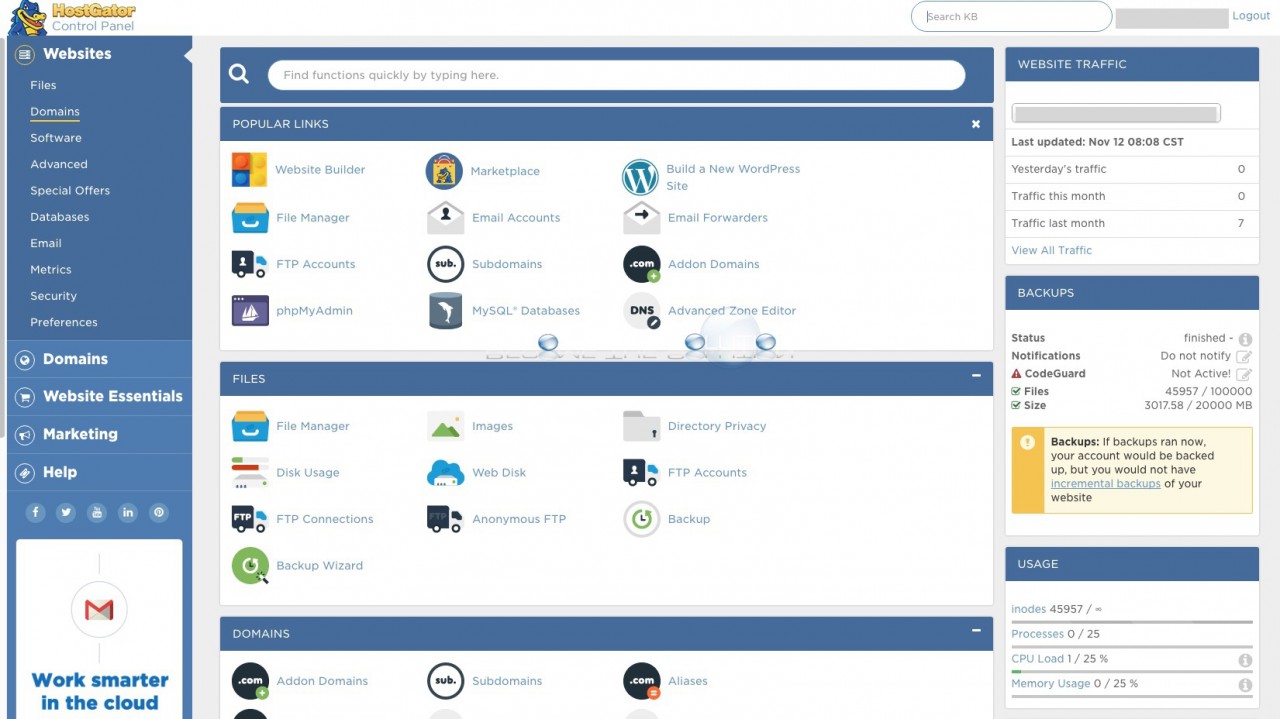The height and width of the screenshot is (719, 1280).
Task: Click the WordPress logo icon
Action: coord(640,177)
